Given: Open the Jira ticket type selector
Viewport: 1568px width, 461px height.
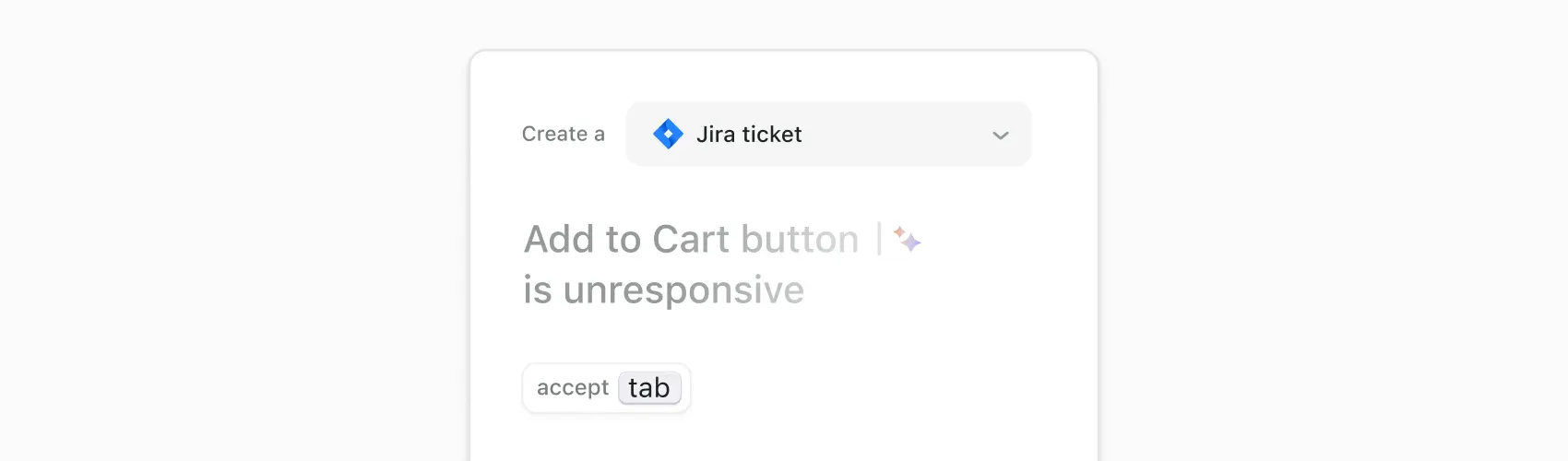Looking at the screenshot, I should pyautogui.click(x=828, y=135).
